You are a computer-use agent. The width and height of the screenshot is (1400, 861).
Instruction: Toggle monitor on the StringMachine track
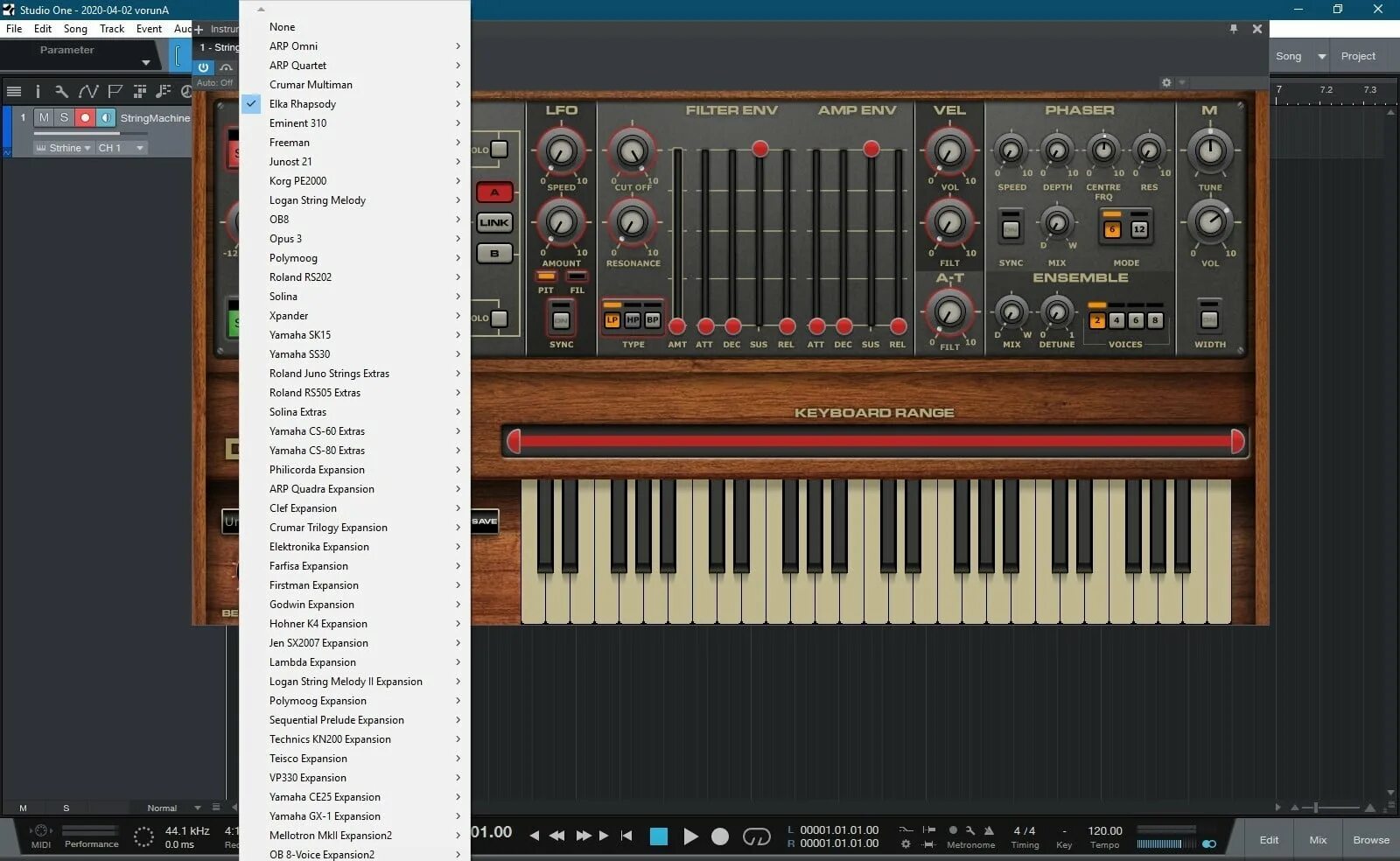tap(106, 117)
